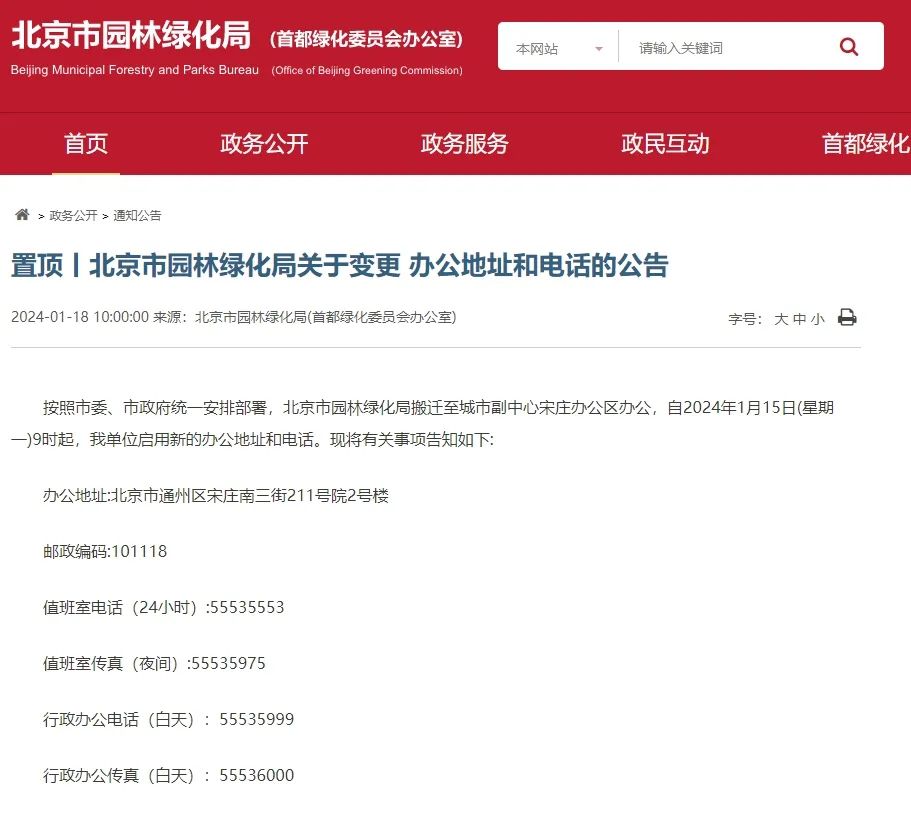
Task: Click the search magnifier icon
Action: 849,46
